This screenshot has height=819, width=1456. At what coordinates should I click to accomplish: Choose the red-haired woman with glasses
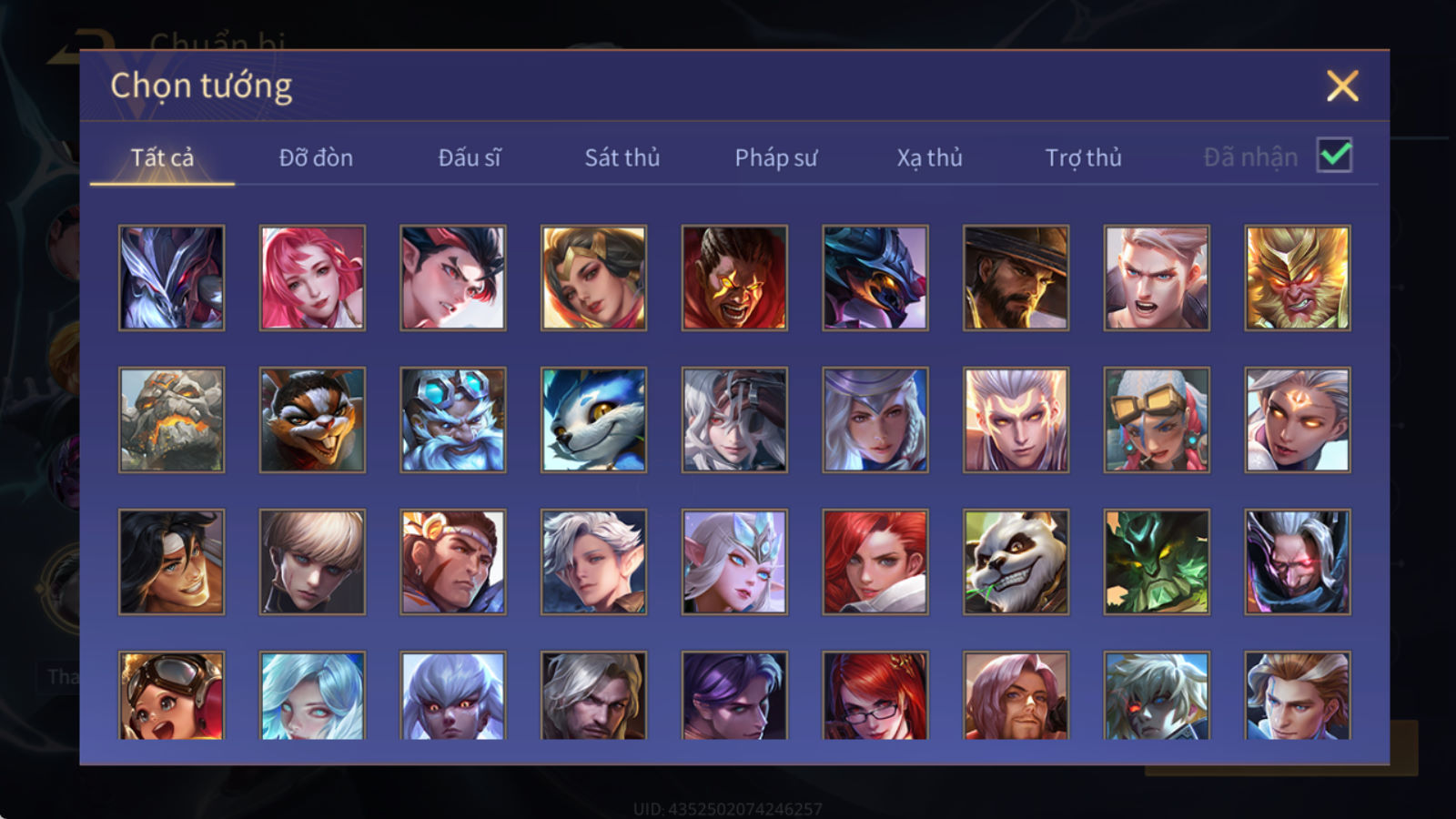875,695
